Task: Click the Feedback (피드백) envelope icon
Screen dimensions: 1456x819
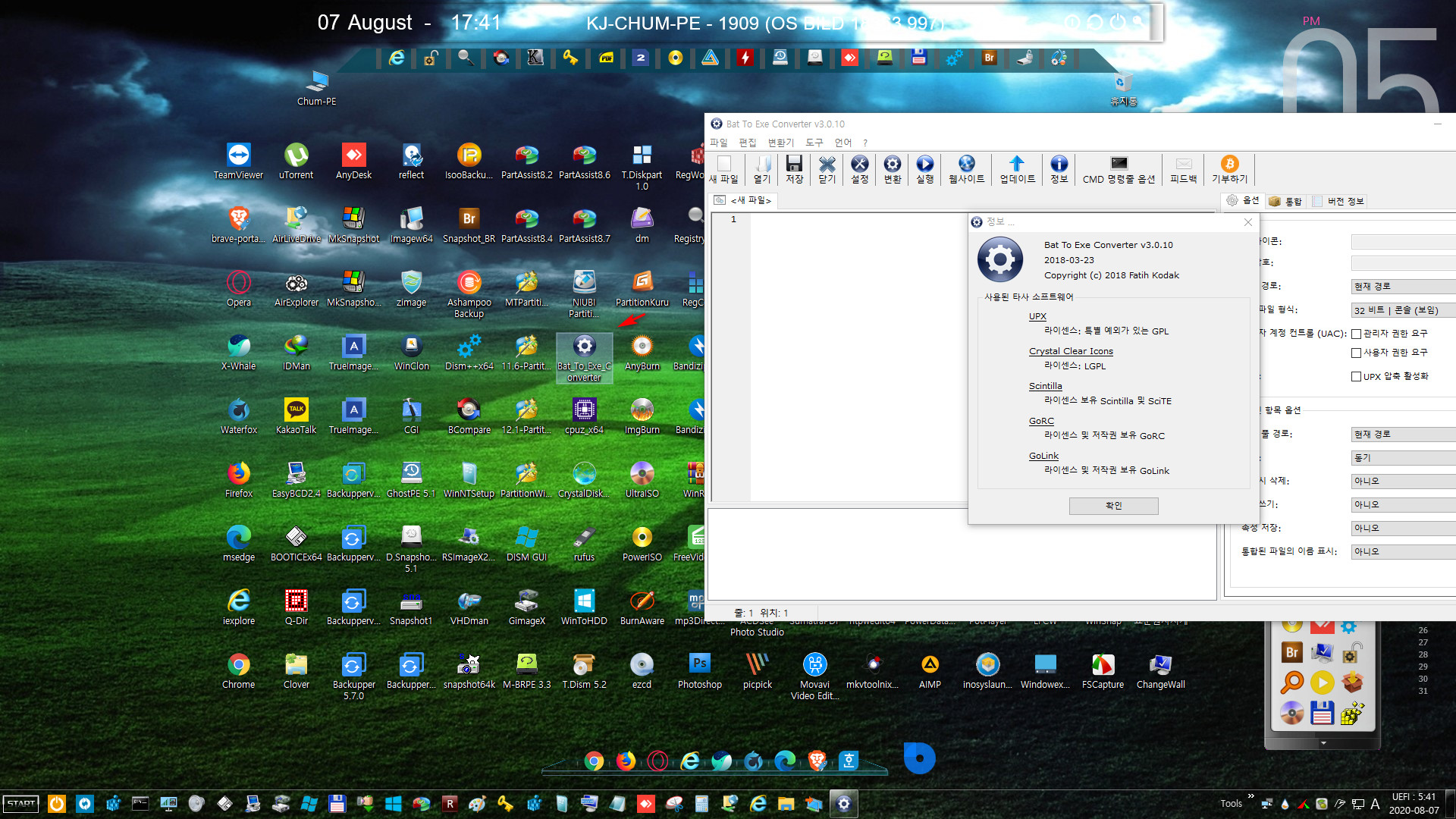Action: (x=1183, y=169)
